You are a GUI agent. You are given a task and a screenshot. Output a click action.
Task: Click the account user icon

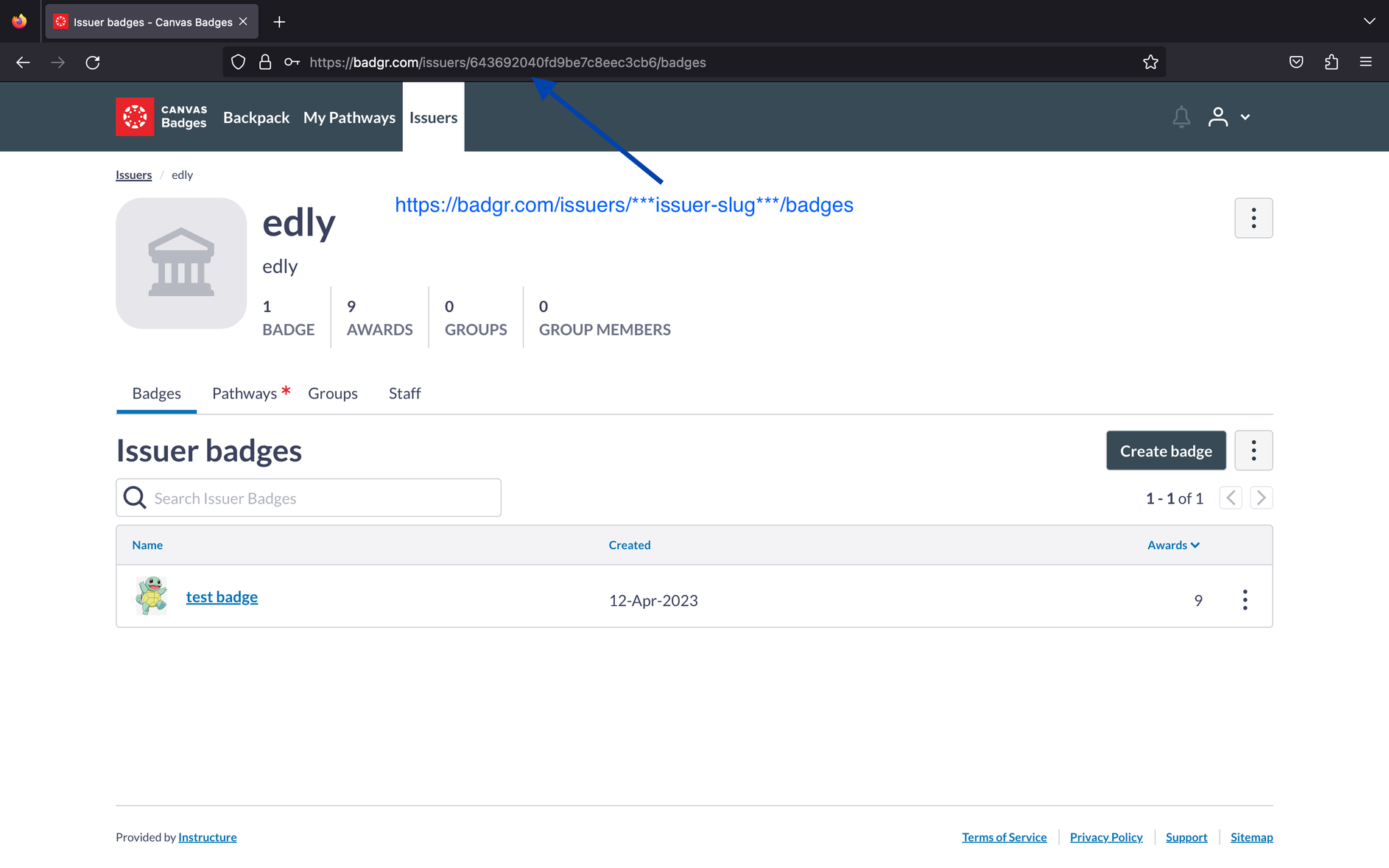[x=1218, y=116]
